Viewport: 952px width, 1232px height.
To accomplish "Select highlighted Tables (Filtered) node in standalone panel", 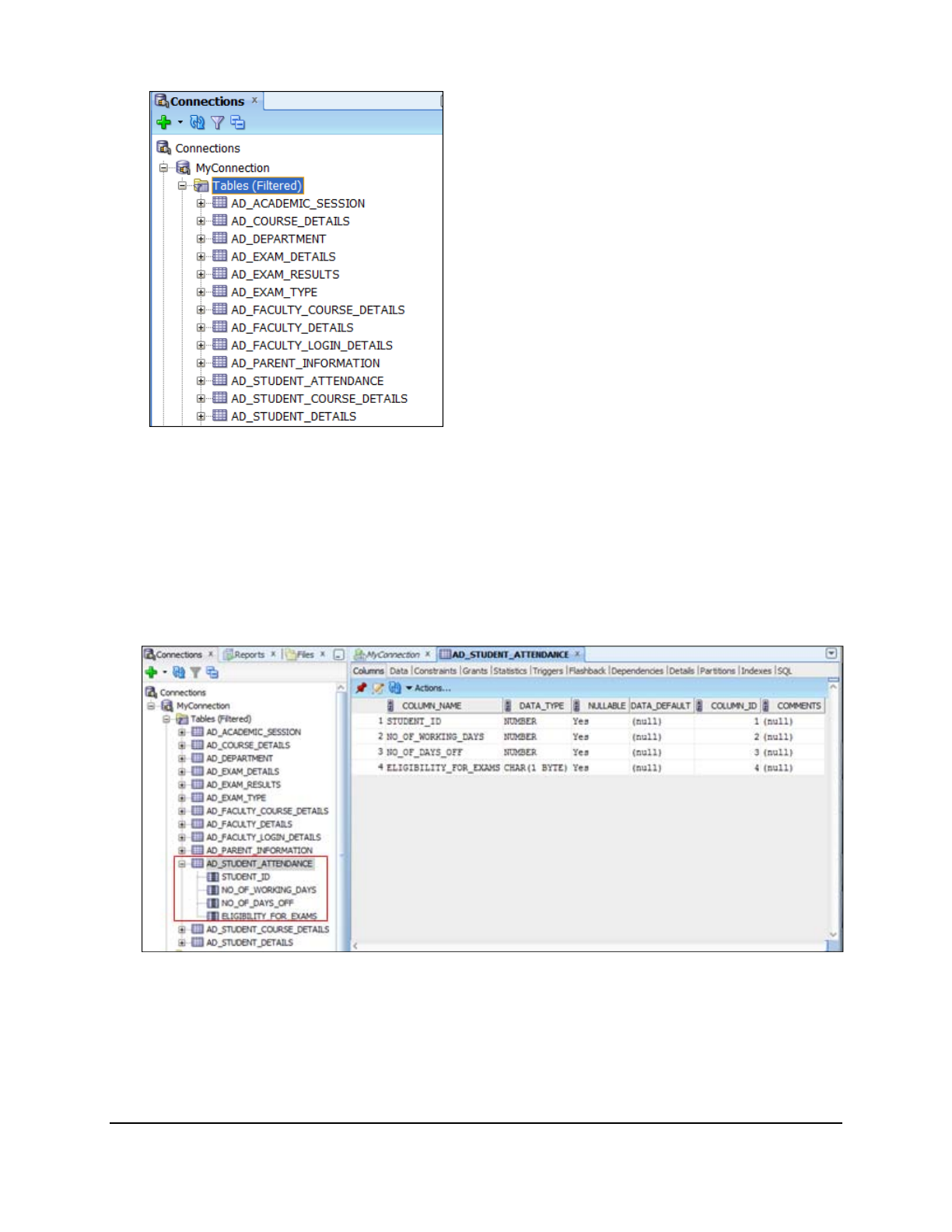I will pyautogui.click(x=257, y=186).
